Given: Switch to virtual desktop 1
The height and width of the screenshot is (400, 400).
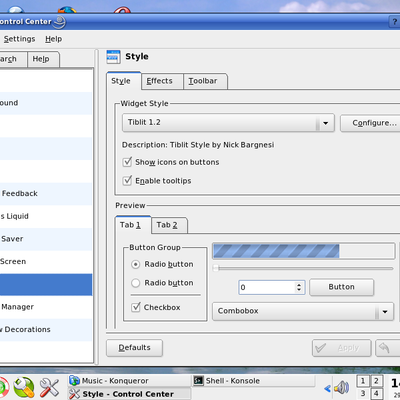Looking at the screenshot, I should click(363, 381).
